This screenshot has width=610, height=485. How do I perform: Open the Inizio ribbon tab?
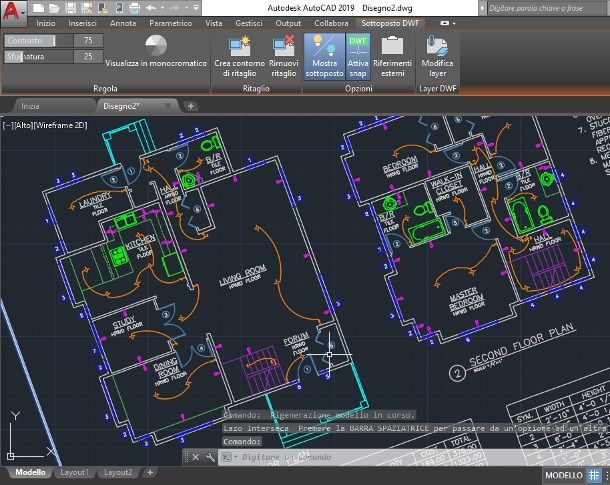click(x=46, y=23)
